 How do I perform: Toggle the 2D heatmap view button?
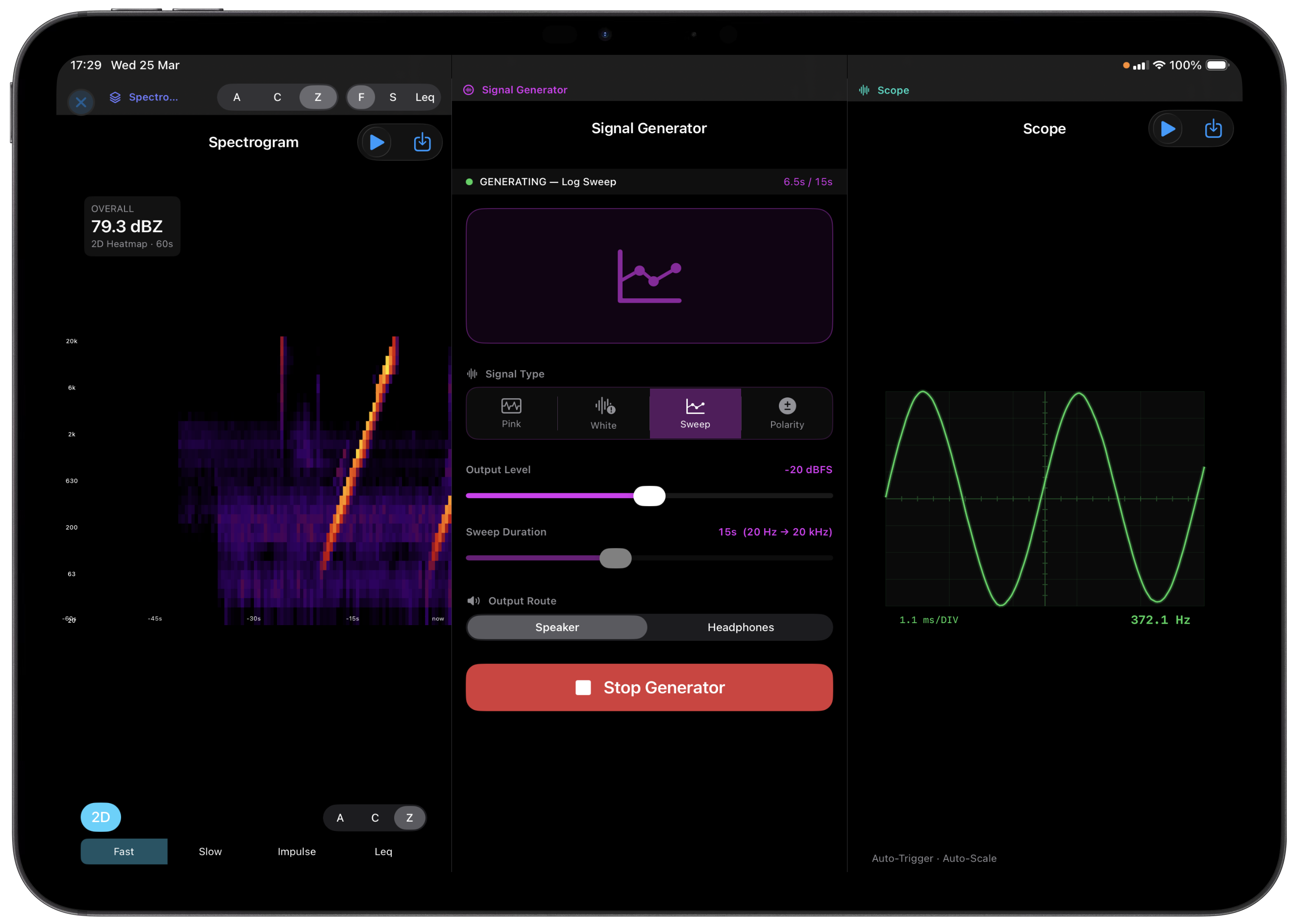[x=101, y=817]
